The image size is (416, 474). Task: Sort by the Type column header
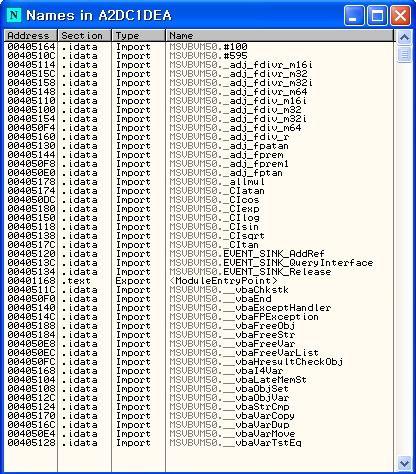pos(139,36)
